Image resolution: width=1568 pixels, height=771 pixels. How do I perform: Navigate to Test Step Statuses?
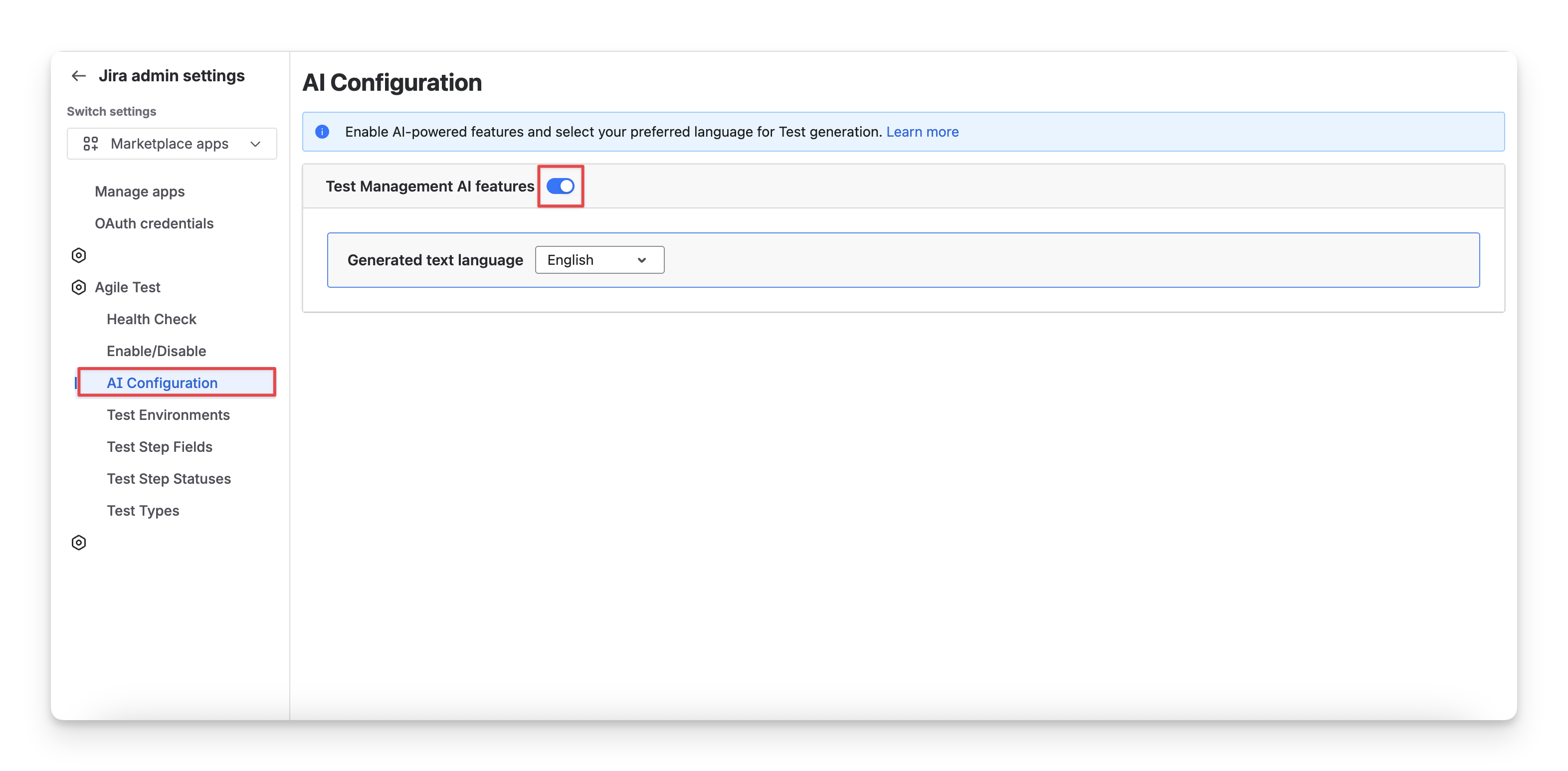(169, 479)
